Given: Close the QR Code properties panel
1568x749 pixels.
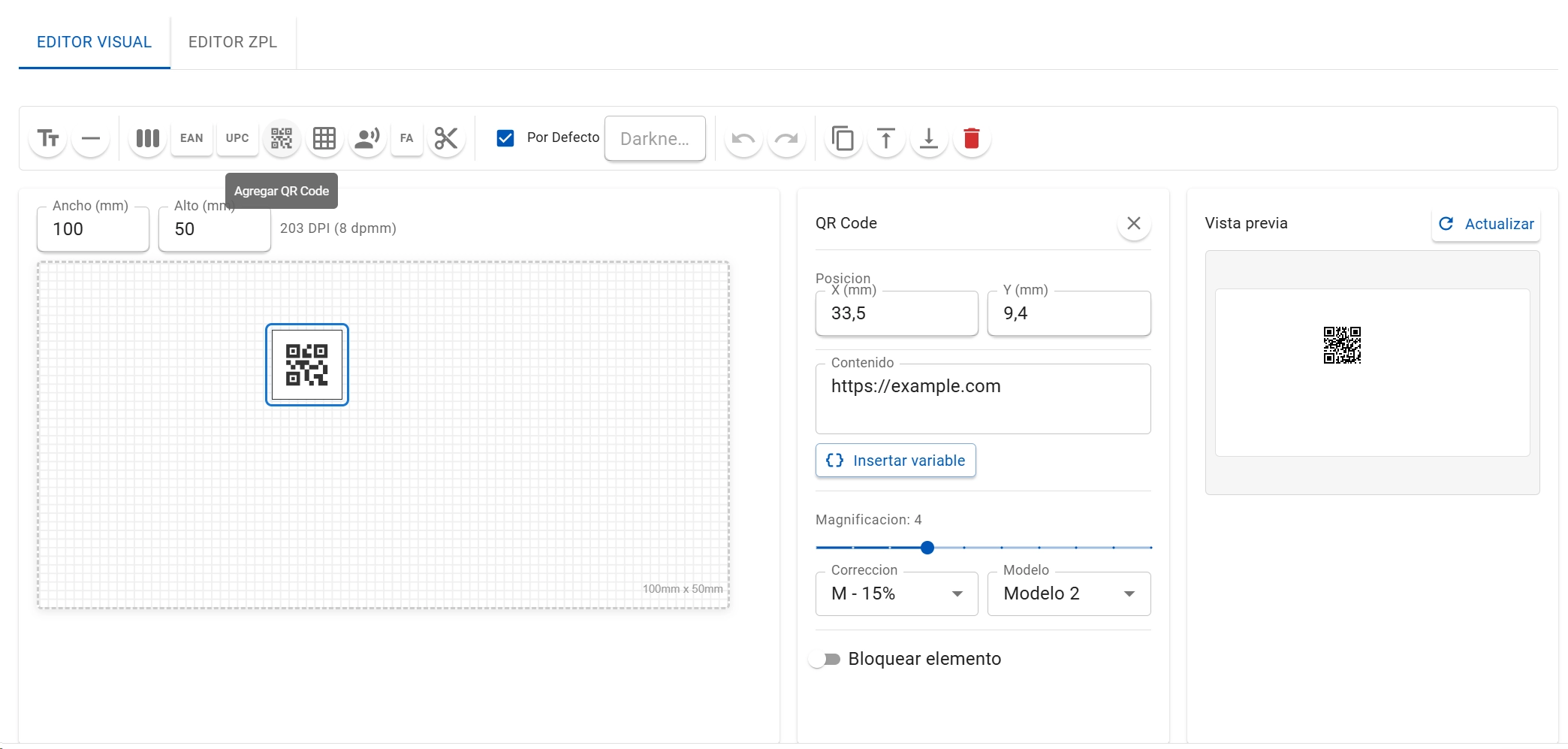Looking at the screenshot, I should [1134, 223].
